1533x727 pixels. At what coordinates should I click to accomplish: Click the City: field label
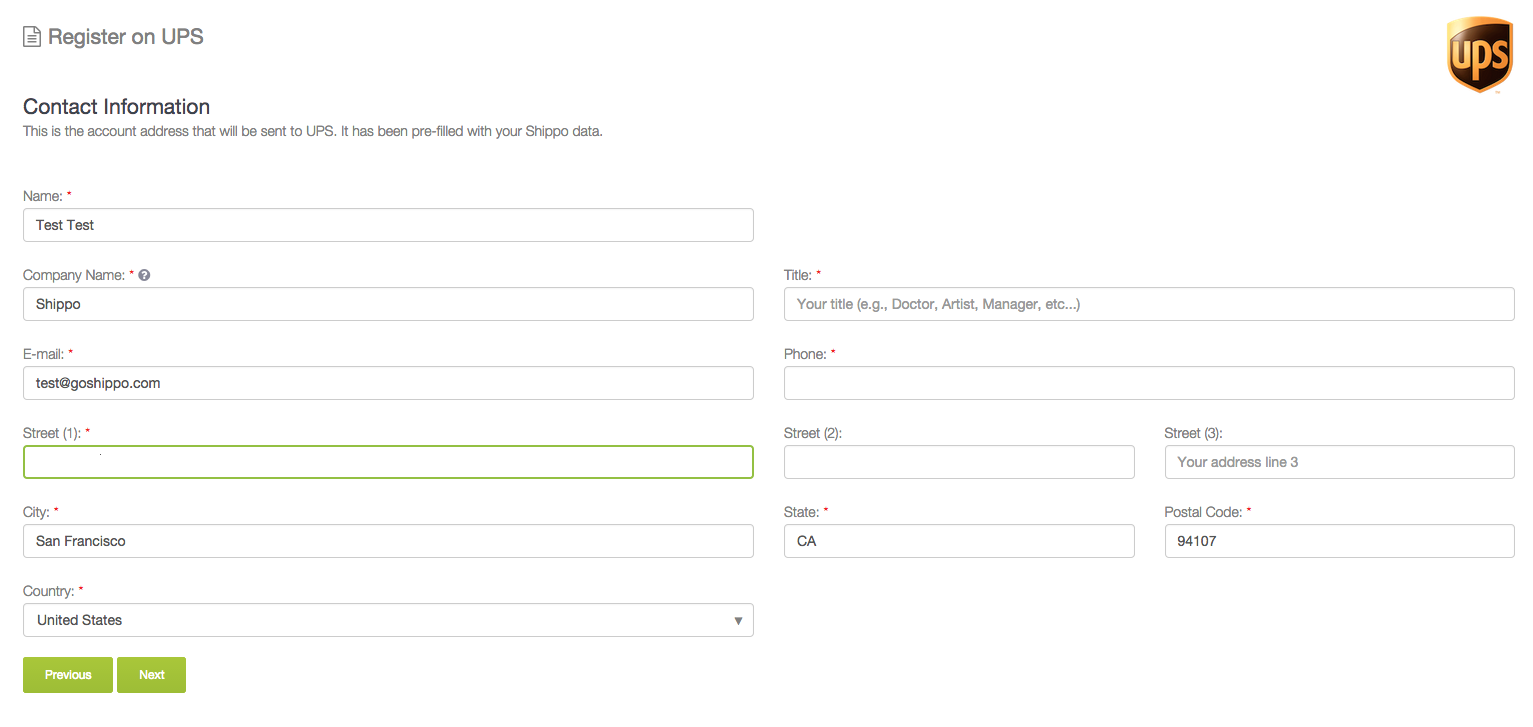pos(36,512)
